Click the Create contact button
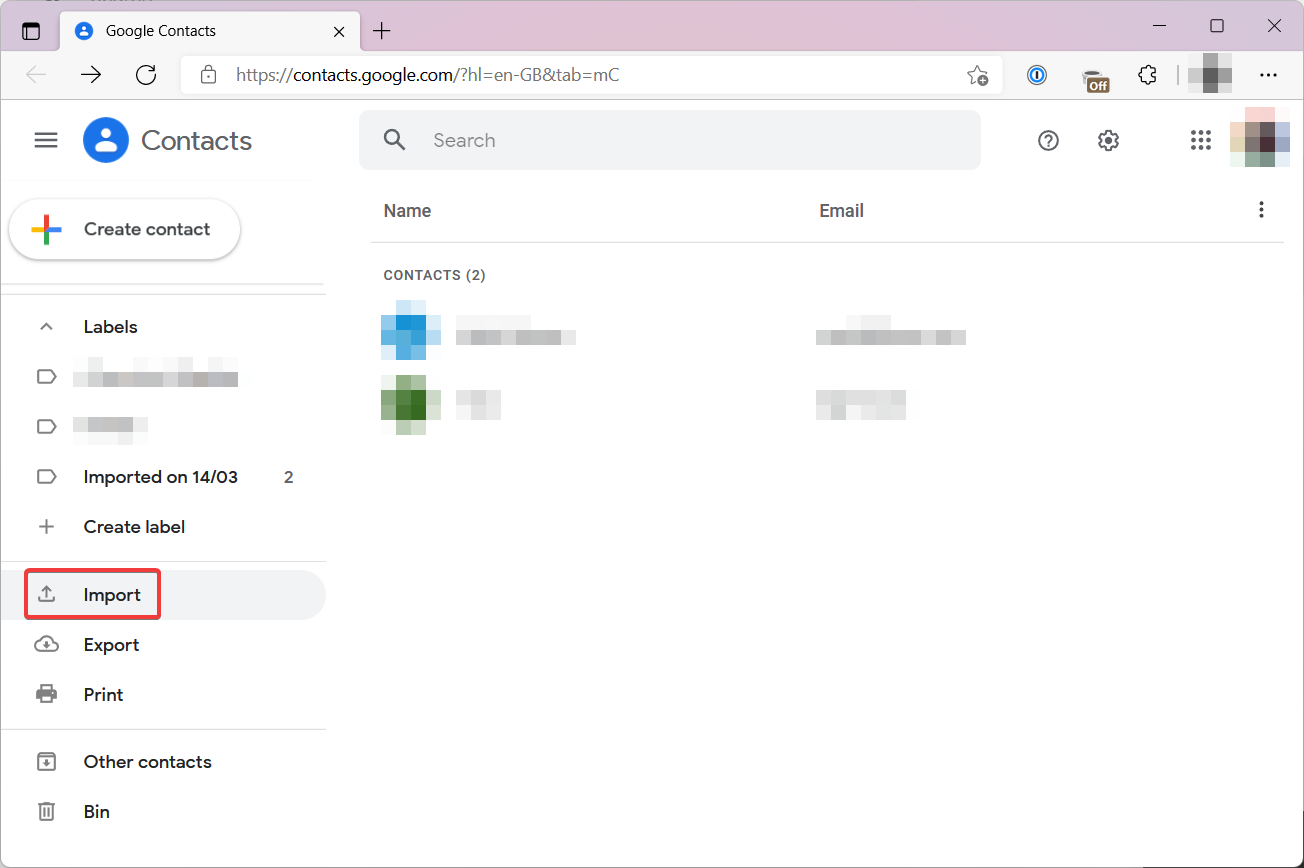The image size is (1304, 868). pos(125,229)
